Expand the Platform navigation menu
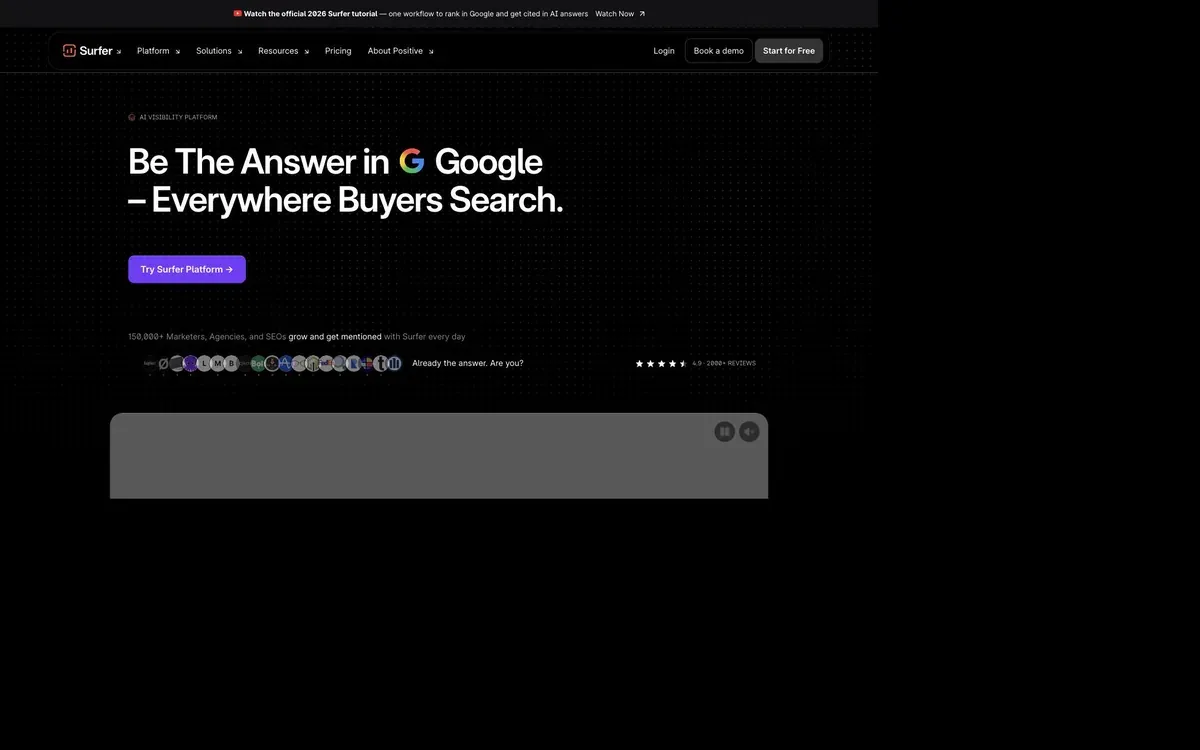The width and height of the screenshot is (1200, 750). point(158,51)
